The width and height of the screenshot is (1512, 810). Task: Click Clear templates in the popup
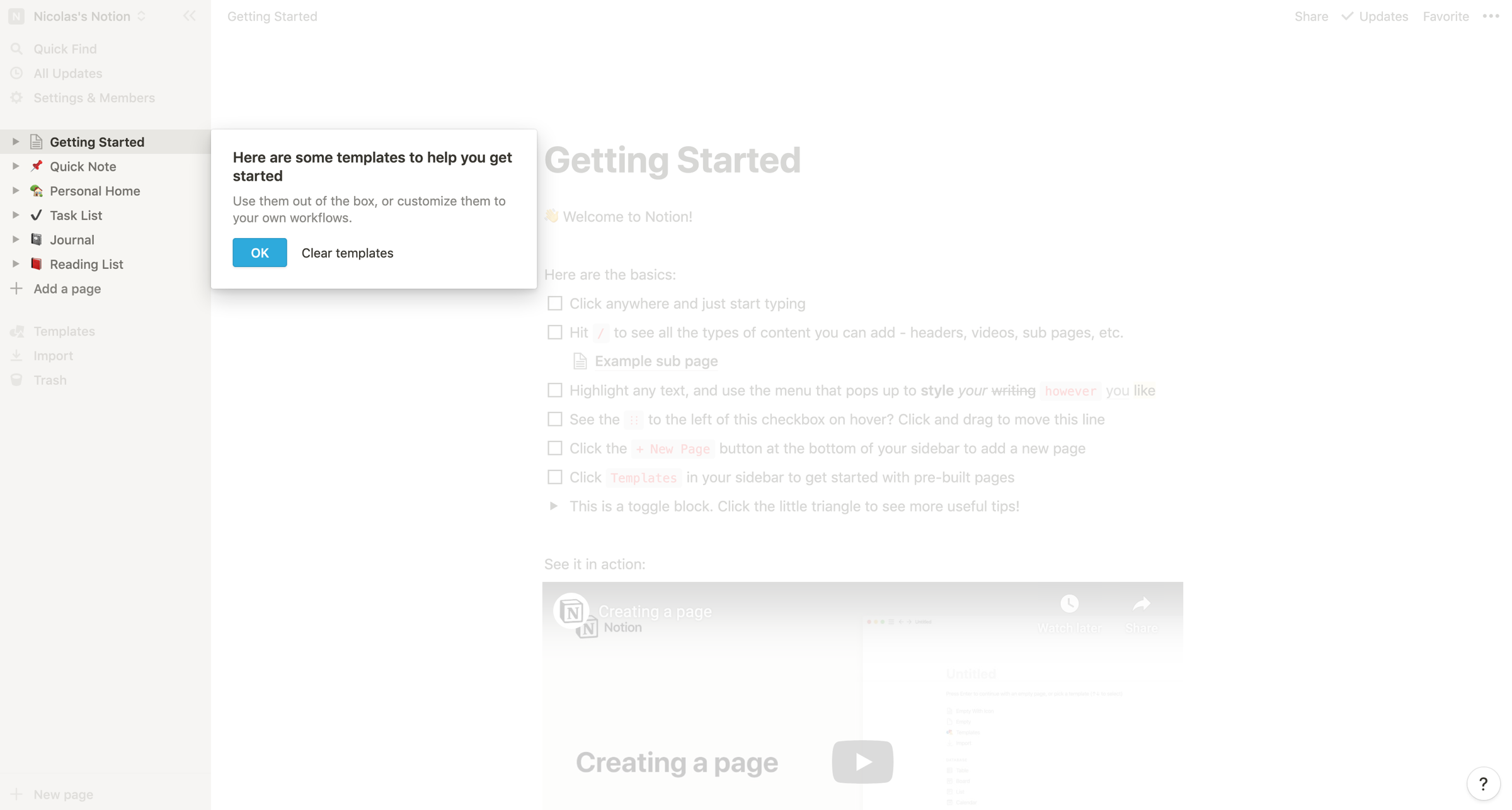point(347,253)
